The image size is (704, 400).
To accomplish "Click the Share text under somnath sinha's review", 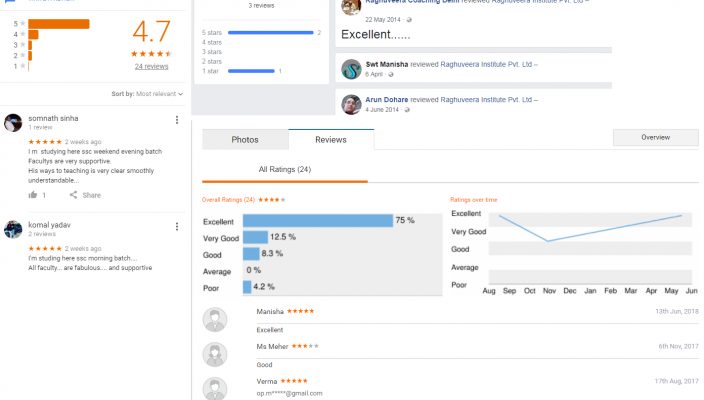I will coord(92,195).
